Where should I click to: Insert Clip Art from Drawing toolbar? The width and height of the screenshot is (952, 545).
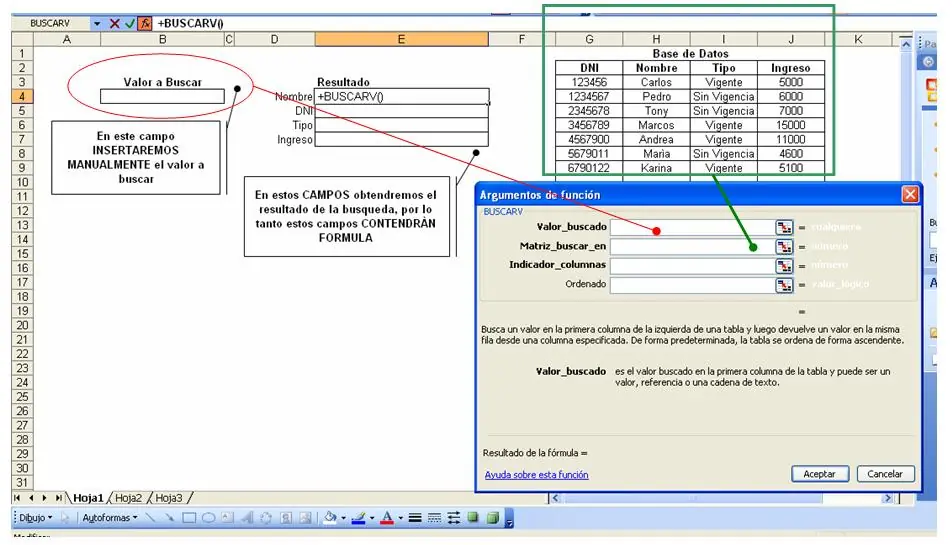point(286,518)
